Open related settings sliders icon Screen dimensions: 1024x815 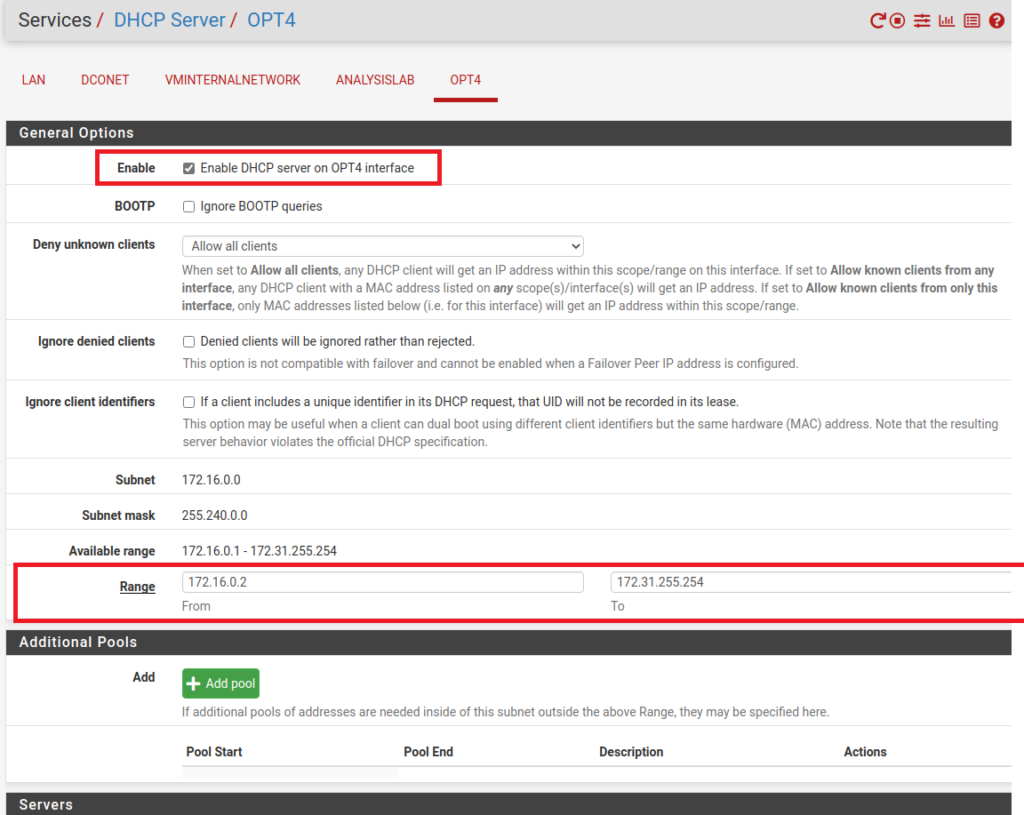coord(922,20)
